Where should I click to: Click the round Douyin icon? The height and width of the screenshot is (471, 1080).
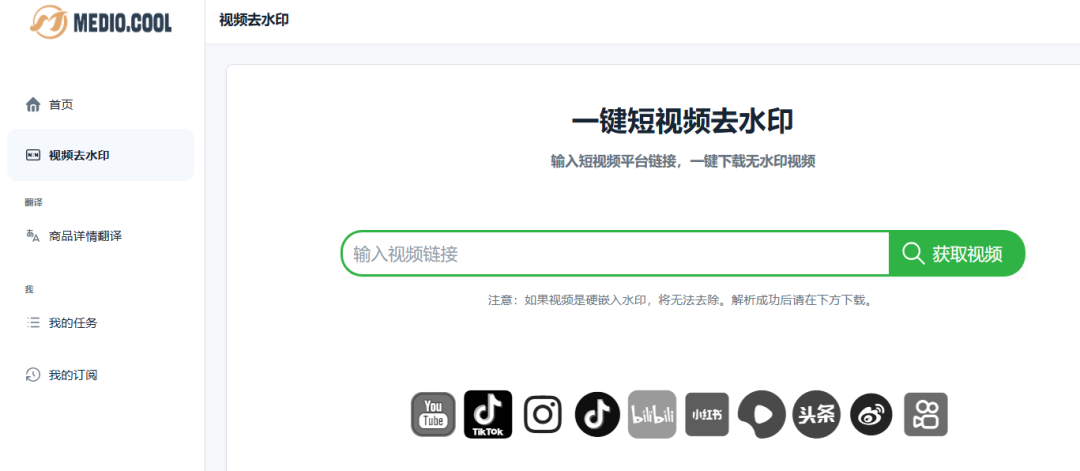tap(597, 415)
